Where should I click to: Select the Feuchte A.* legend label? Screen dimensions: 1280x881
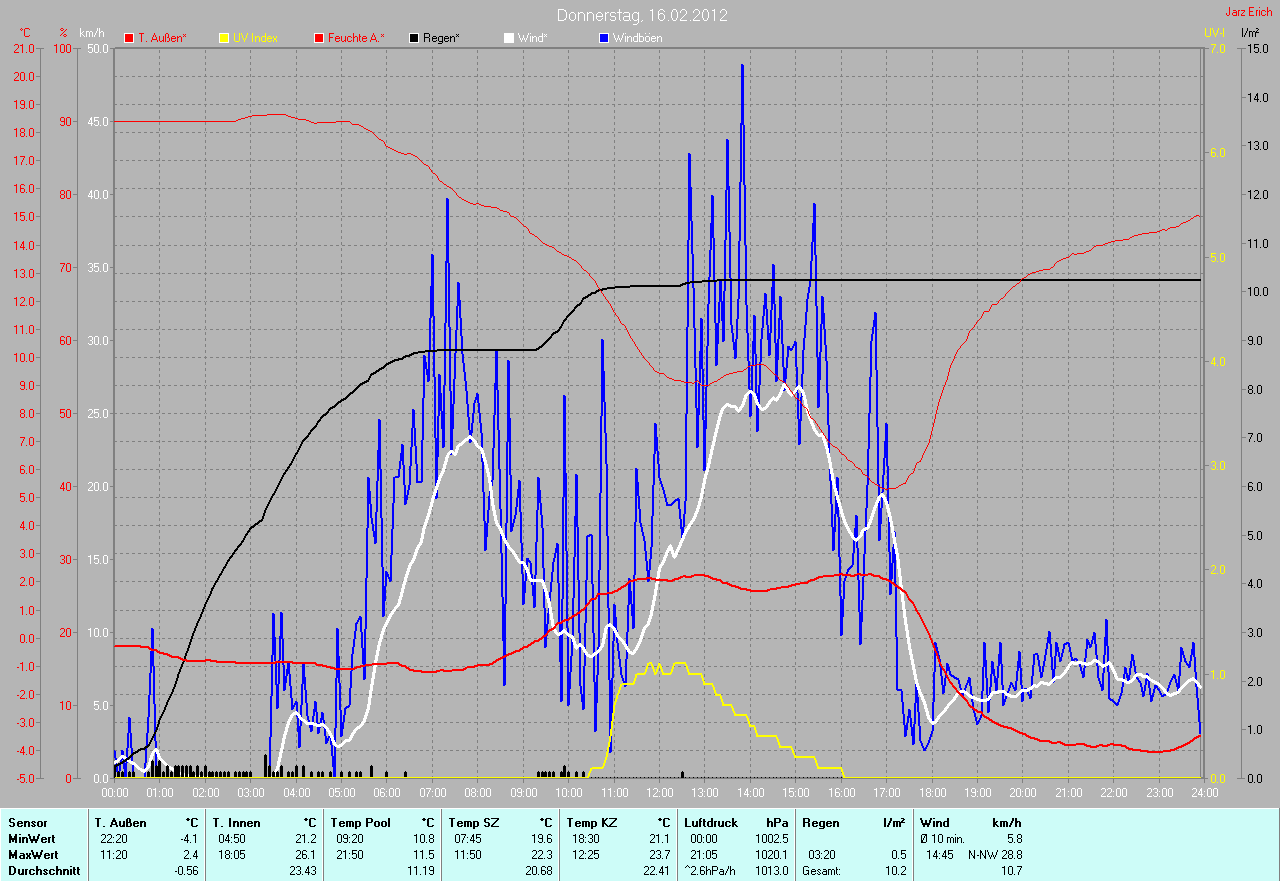pyautogui.click(x=357, y=38)
